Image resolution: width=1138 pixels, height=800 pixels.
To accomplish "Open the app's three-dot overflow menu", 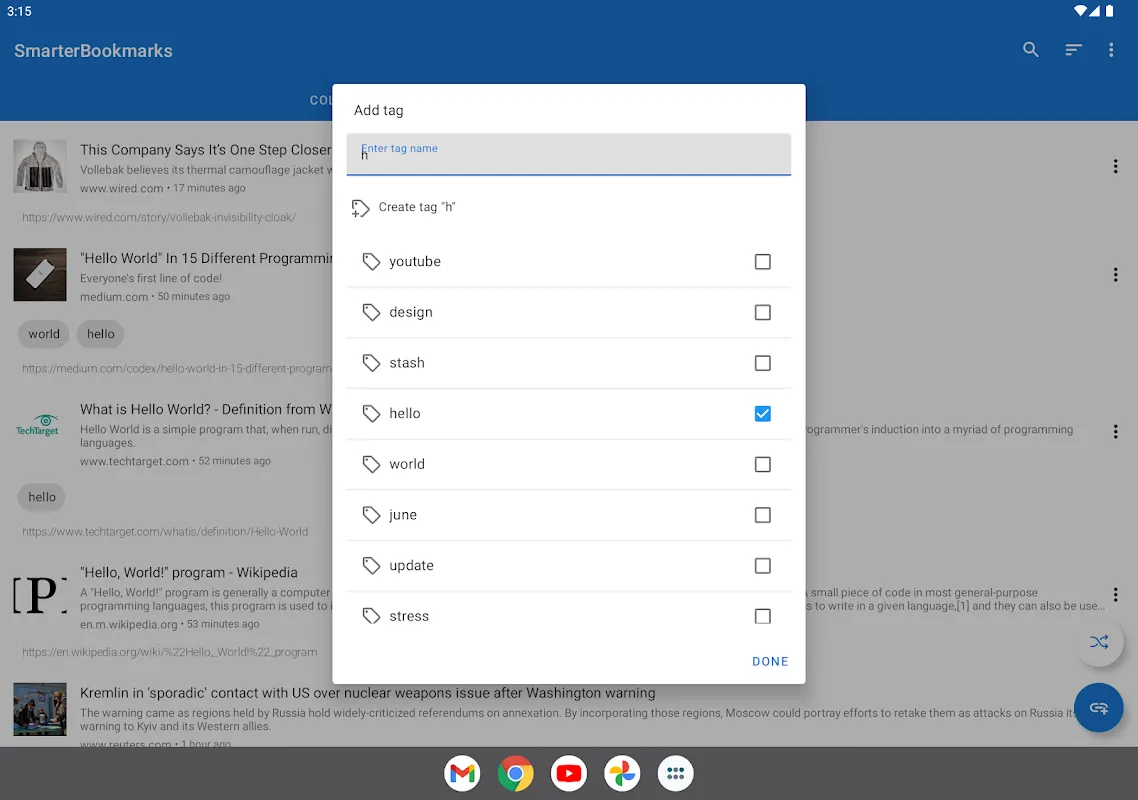I will [1111, 50].
